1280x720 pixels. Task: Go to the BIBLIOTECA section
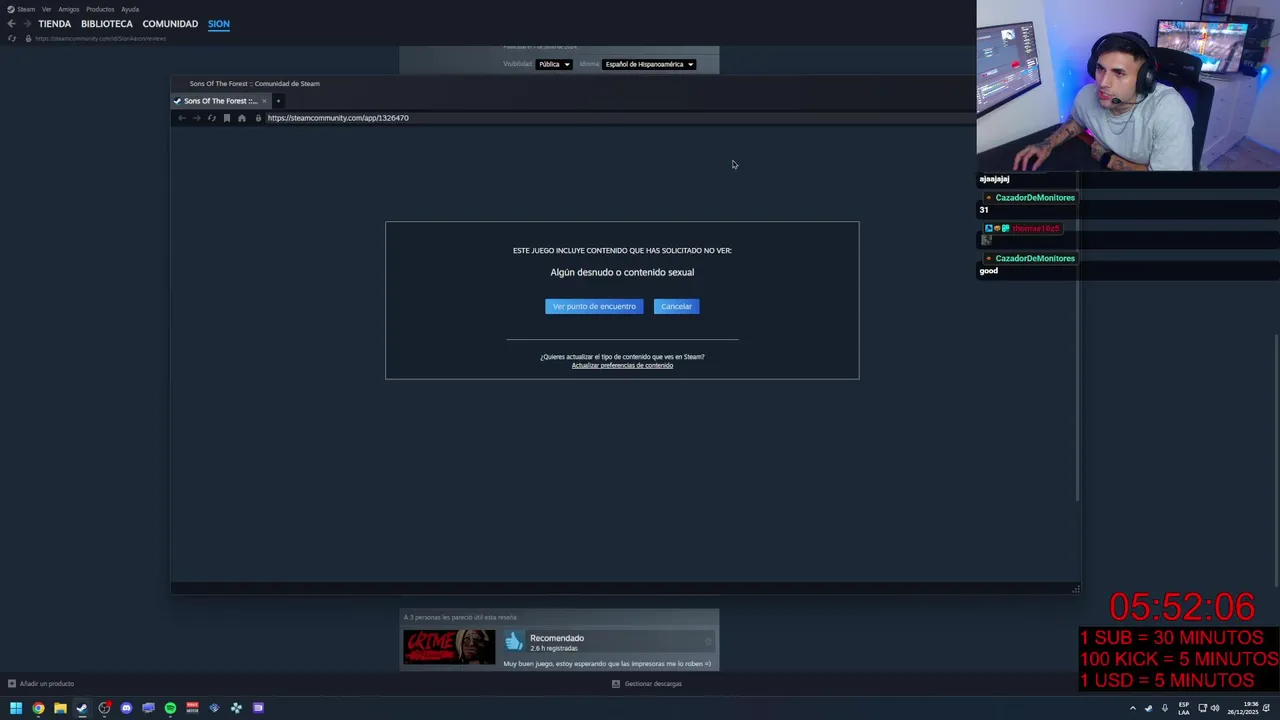pos(107,24)
